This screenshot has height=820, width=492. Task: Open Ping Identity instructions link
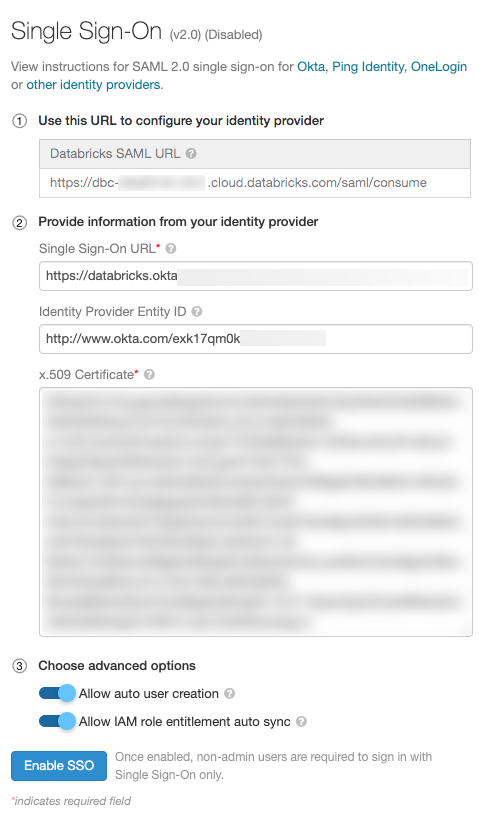368,66
